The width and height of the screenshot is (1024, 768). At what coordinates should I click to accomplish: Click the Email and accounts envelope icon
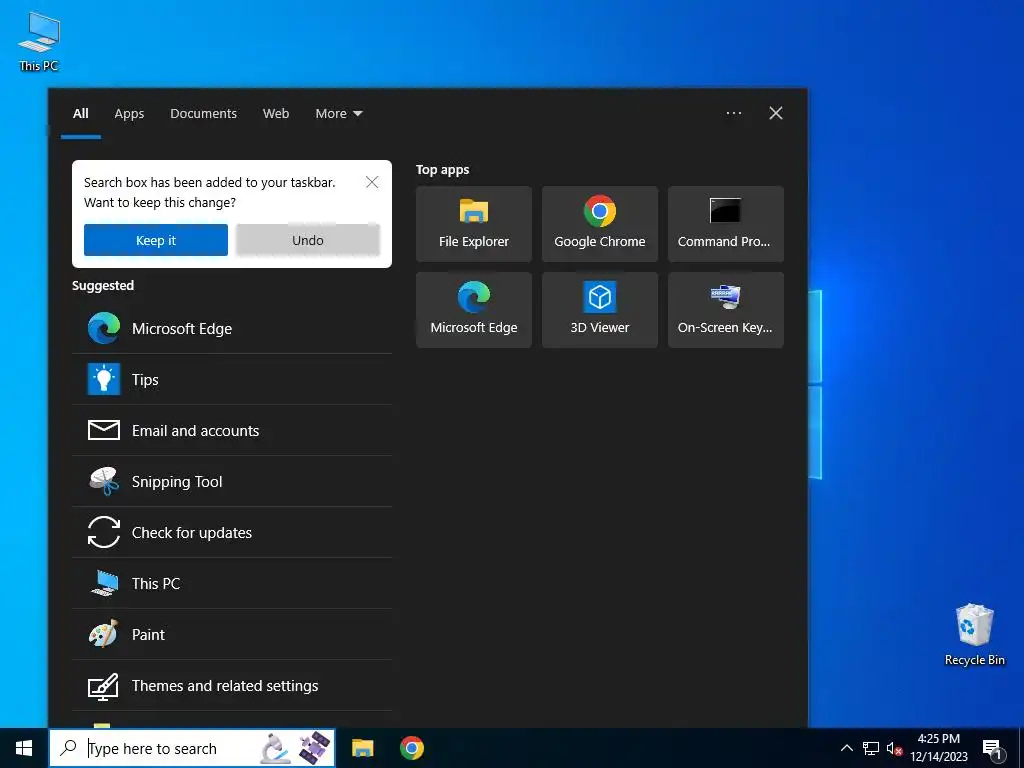(x=104, y=430)
